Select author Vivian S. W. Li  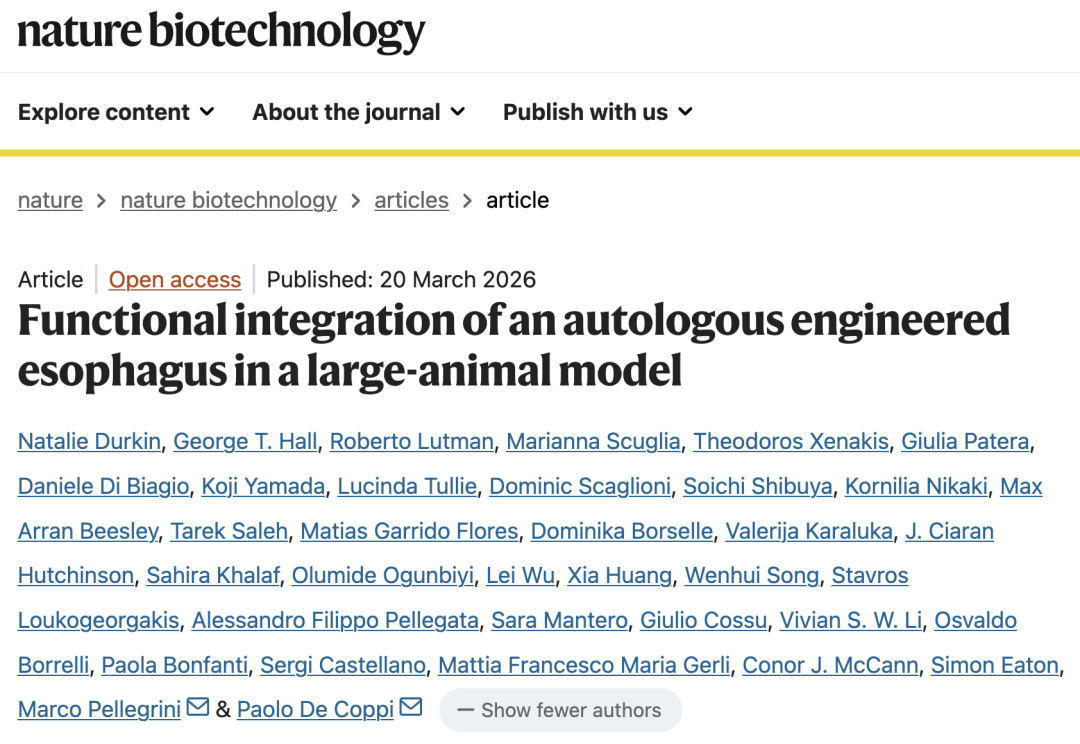(850, 620)
